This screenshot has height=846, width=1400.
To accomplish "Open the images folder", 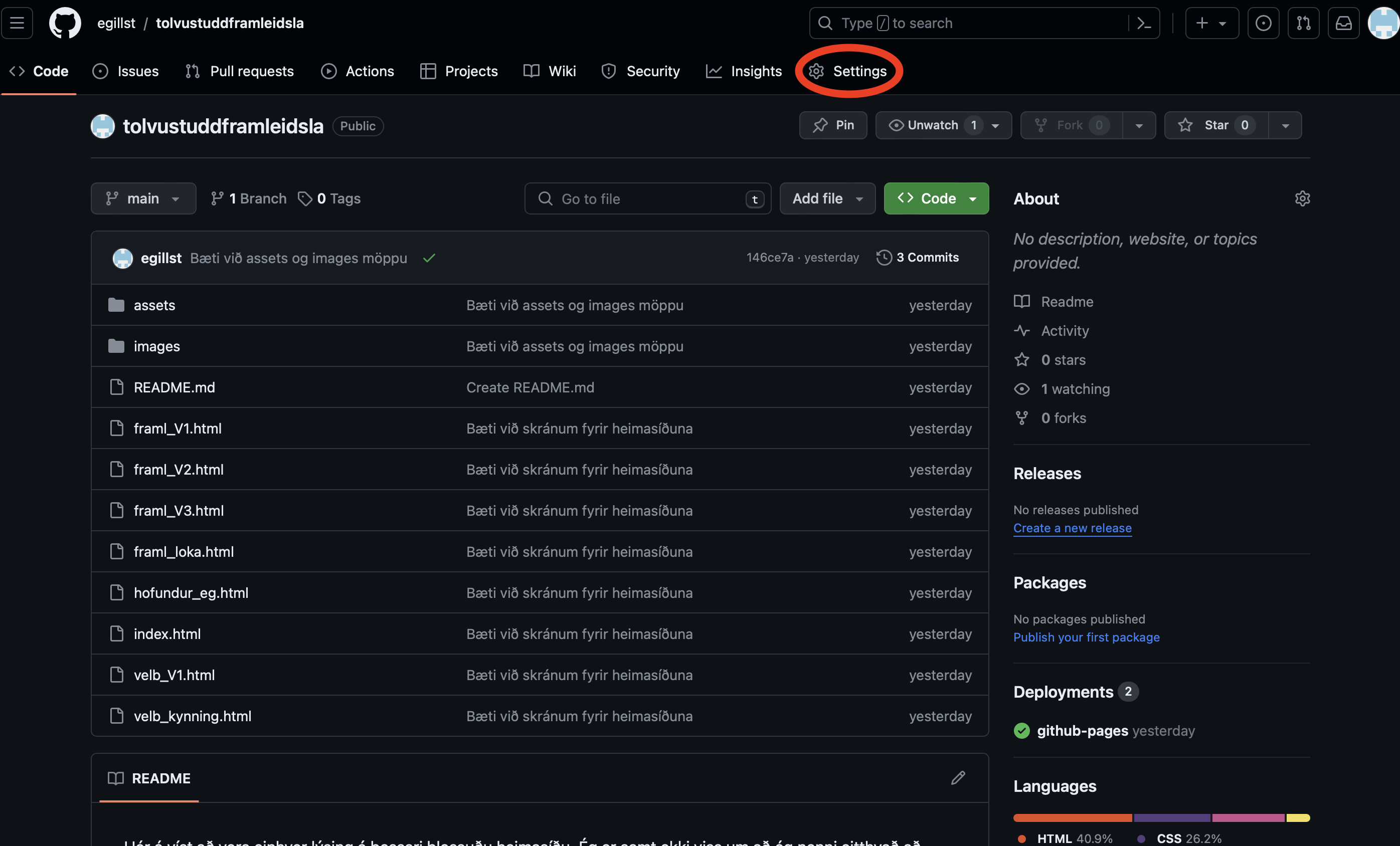I will click(x=157, y=346).
